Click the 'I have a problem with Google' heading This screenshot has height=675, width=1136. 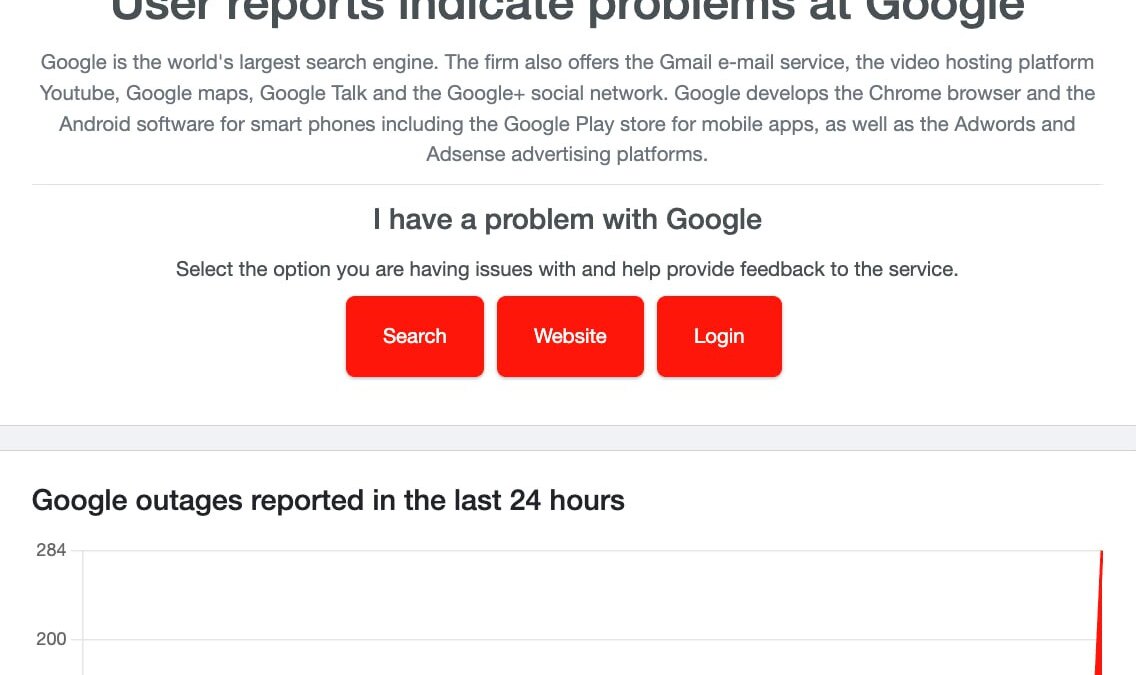point(567,219)
